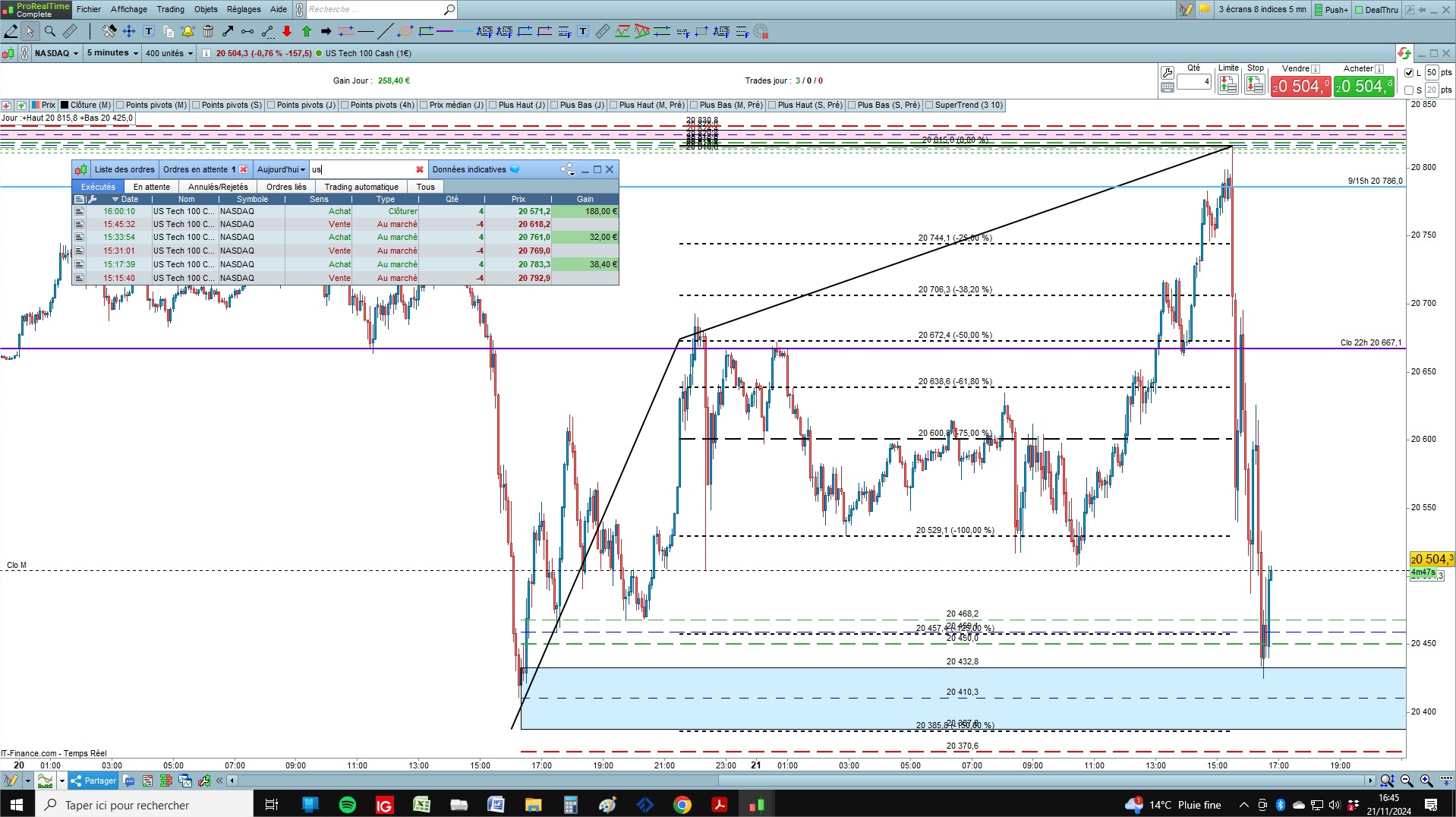This screenshot has width=1456, height=817.
Task: Click the red Vendre price button
Action: click(1301, 87)
